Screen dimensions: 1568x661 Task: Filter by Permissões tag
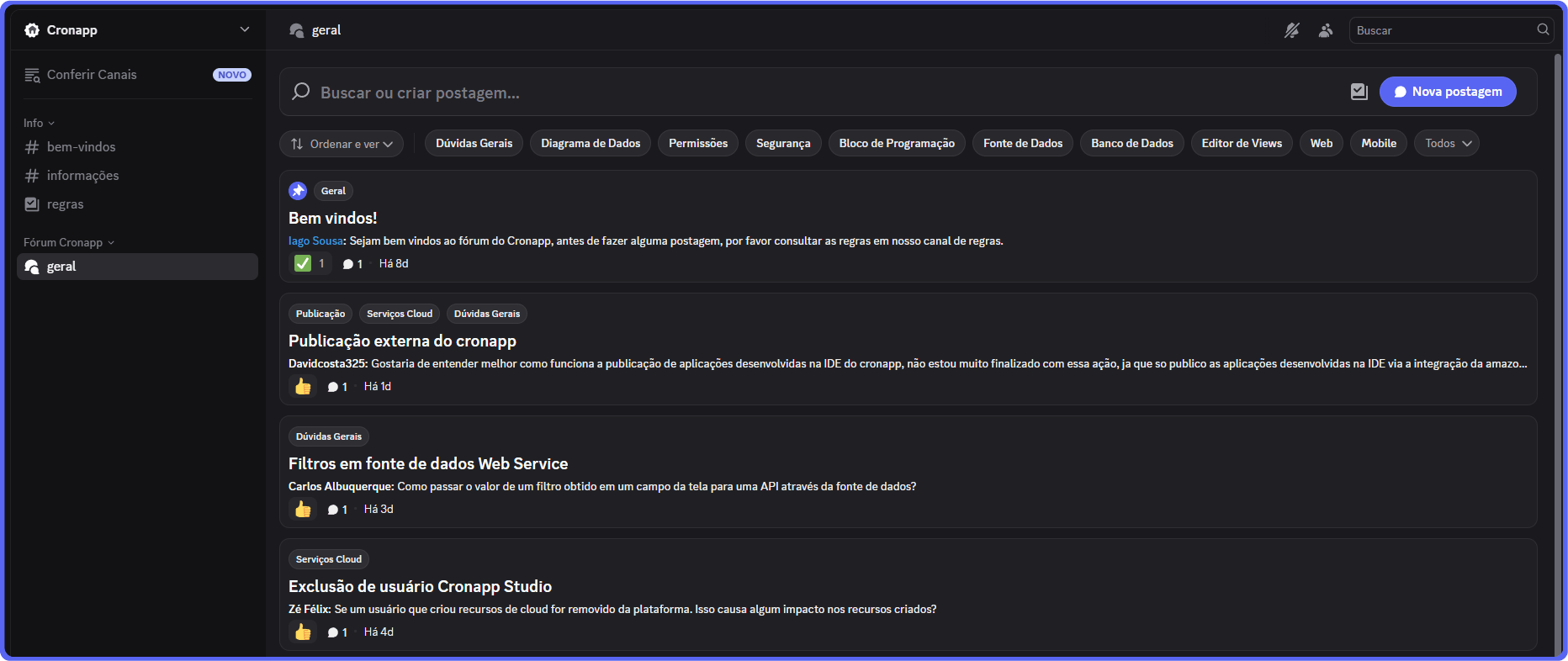(x=698, y=143)
